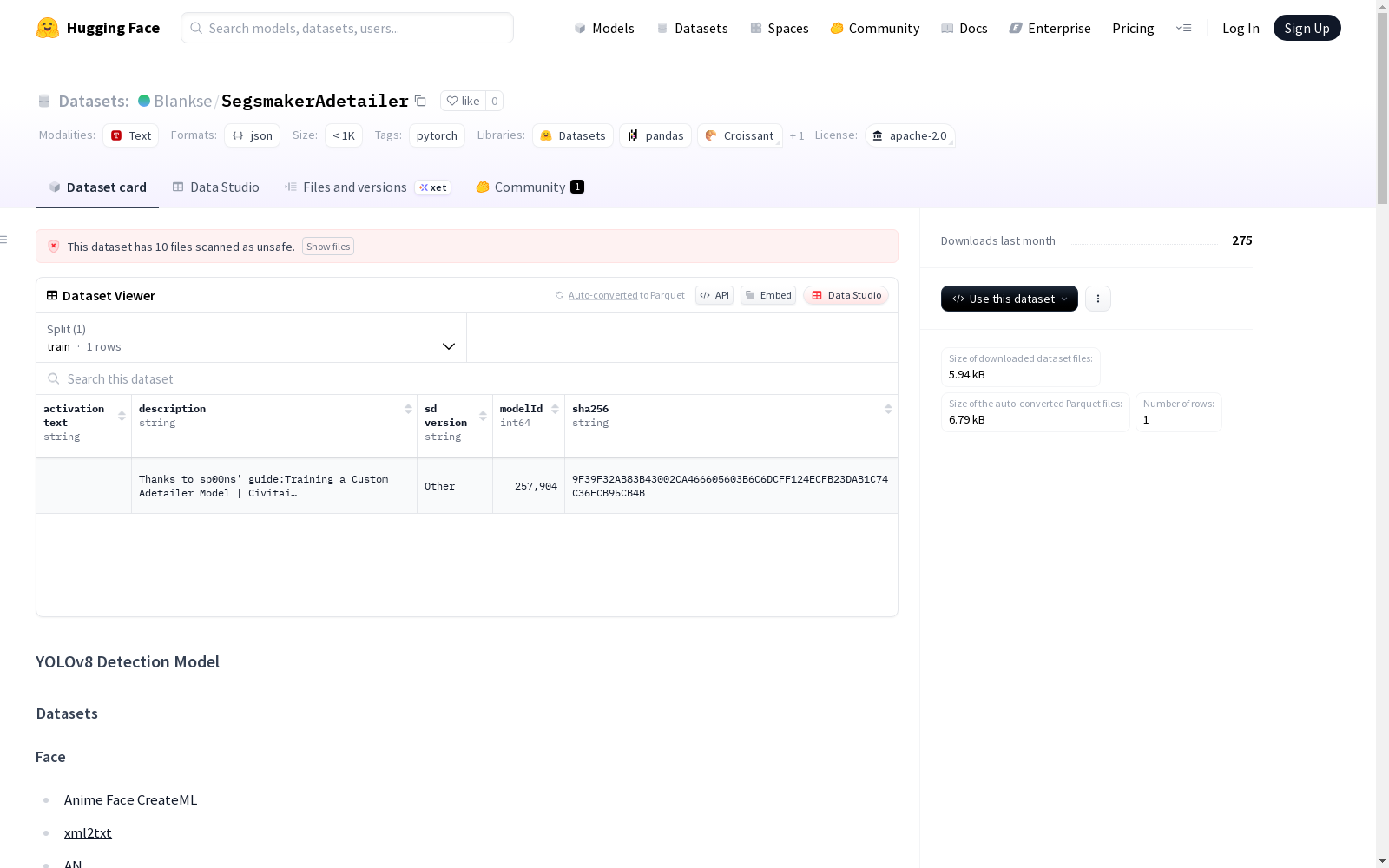Click the Log In link
1389x868 pixels.
(x=1241, y=28)
